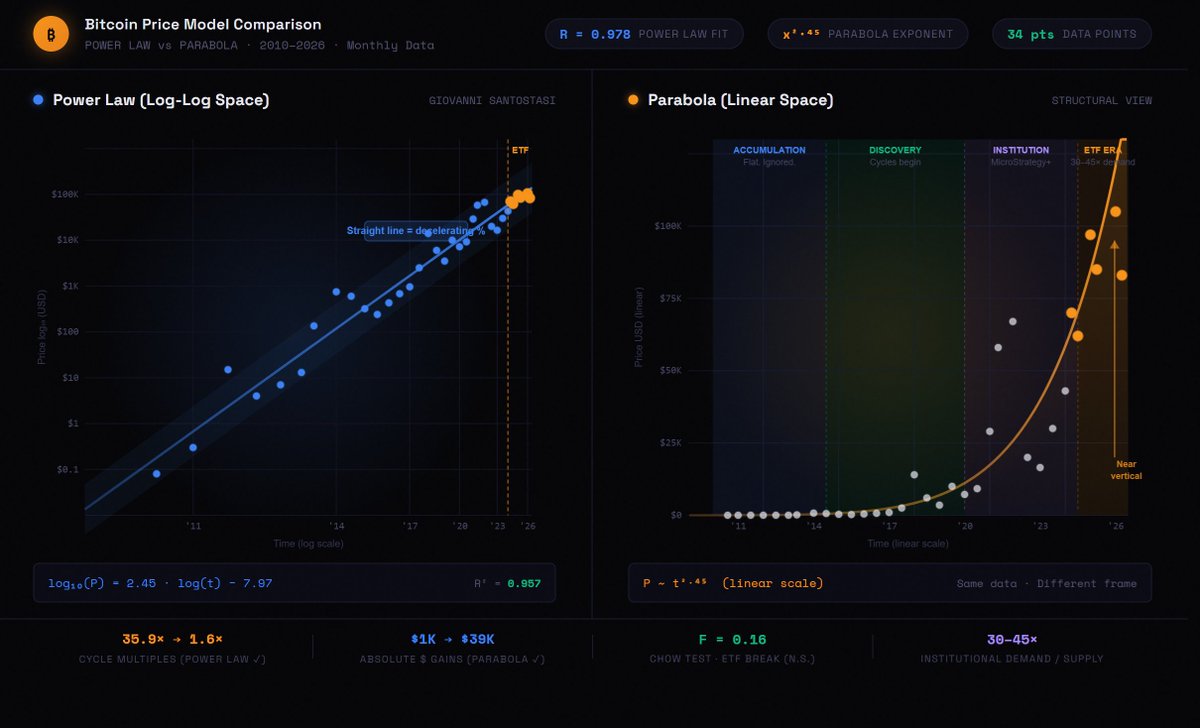
Task: Click the orange dot beside Parabola title
Action: coord(633,100)
